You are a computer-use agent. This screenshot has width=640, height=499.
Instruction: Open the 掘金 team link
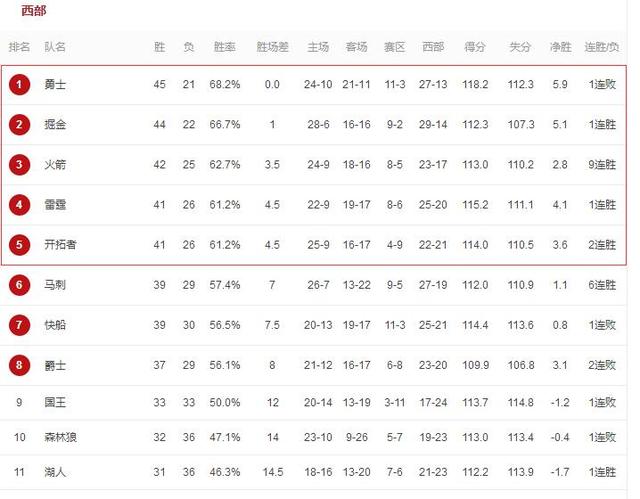coord(55,125)
